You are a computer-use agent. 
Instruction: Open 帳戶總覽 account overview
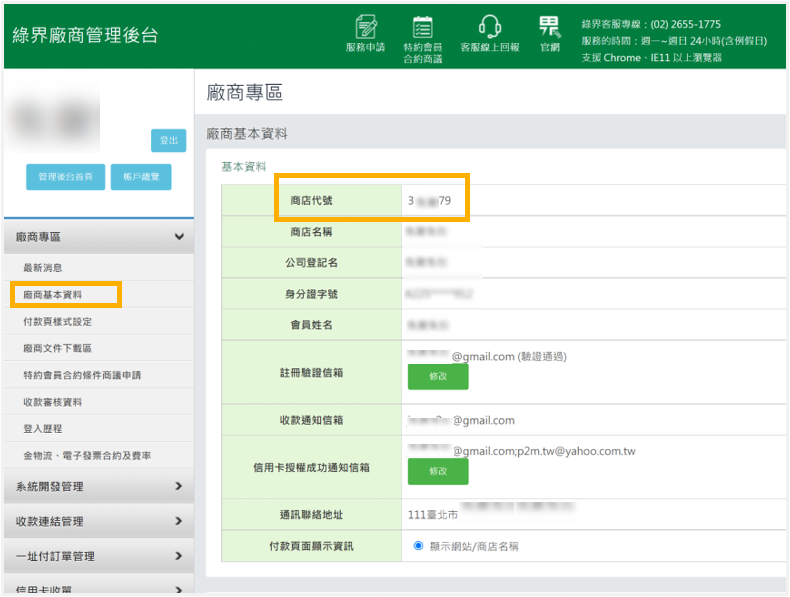pyautogui.click(x=141, y=177)
